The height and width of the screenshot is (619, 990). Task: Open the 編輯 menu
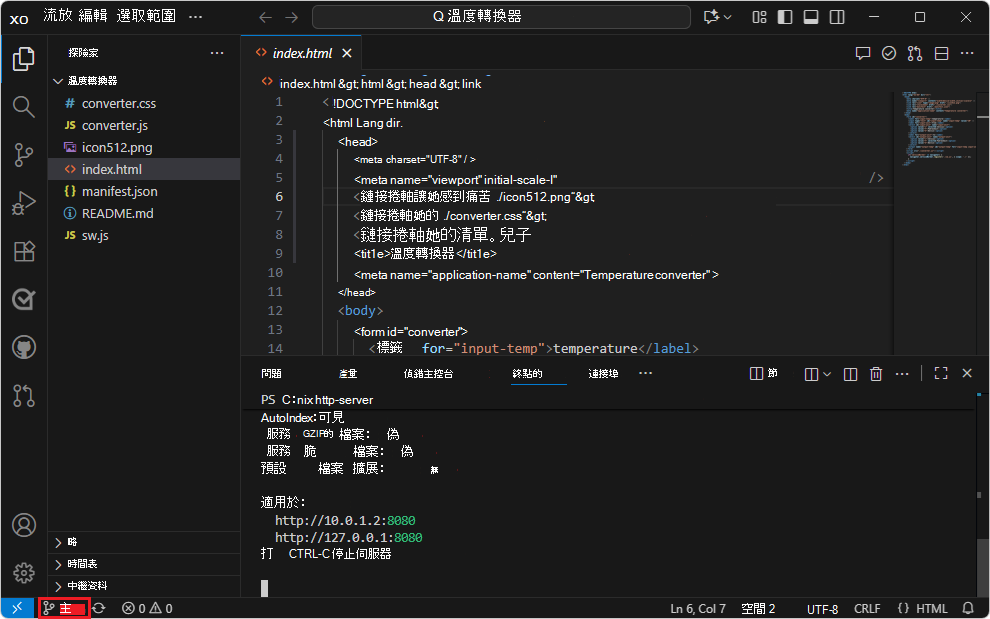[92, 15]
